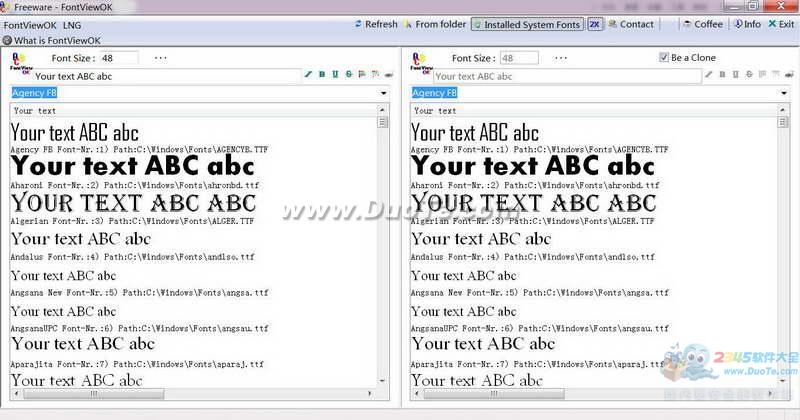This screenshot has width=800, height=420.
Task: Click the bold icon in right clone pane
Action: 722,75
